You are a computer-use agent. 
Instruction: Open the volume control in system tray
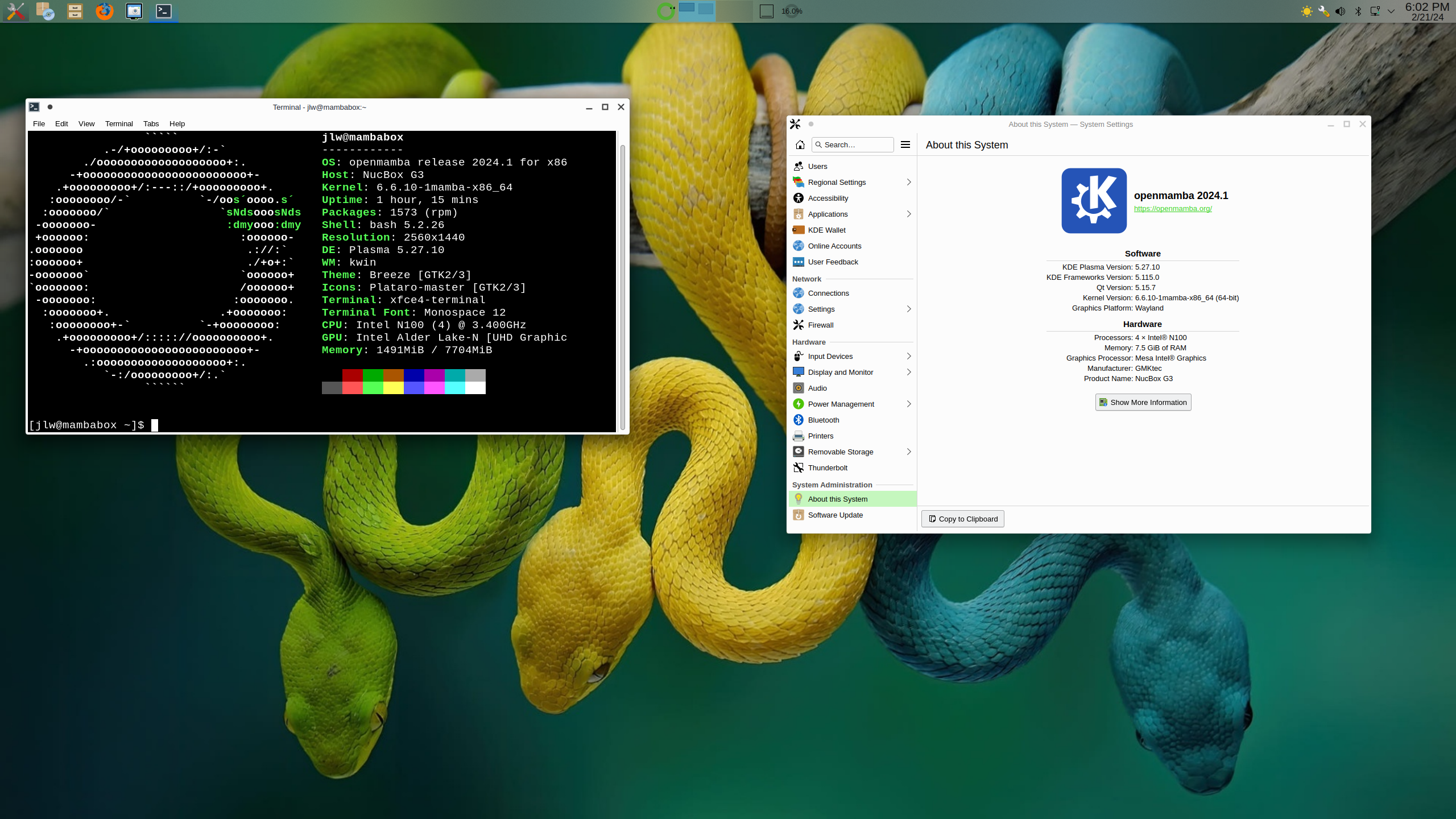point(1341,11)
